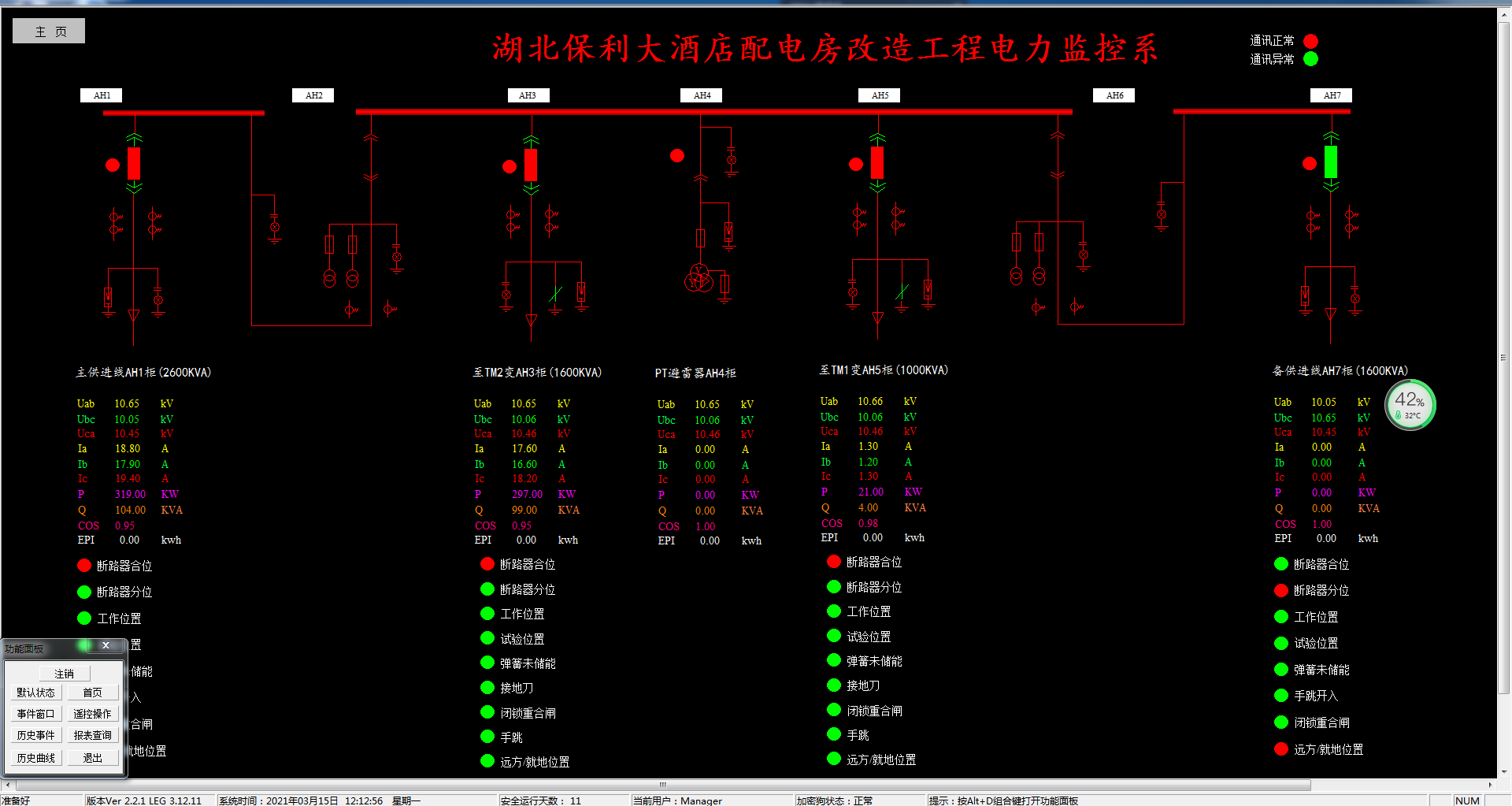Select the AH6 cabinet label

click(1114, 95)
